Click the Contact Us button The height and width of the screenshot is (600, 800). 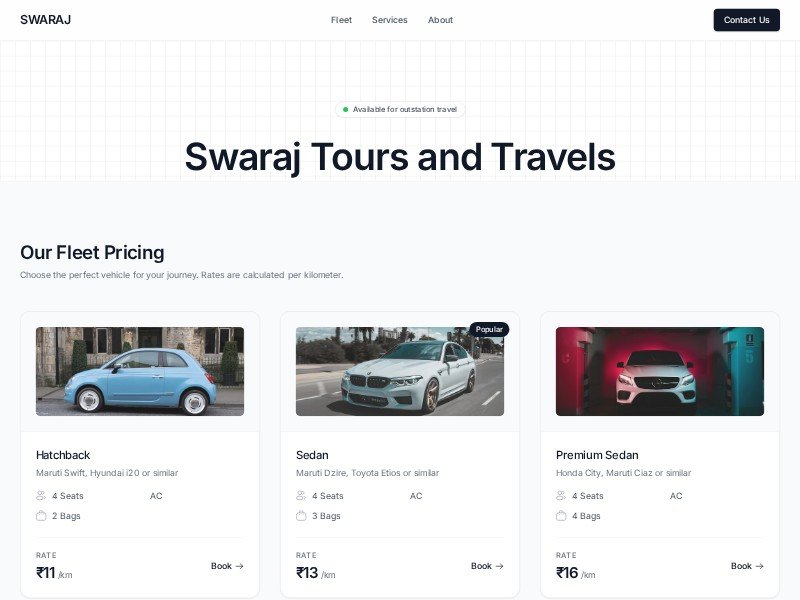(x=746, y=20)
